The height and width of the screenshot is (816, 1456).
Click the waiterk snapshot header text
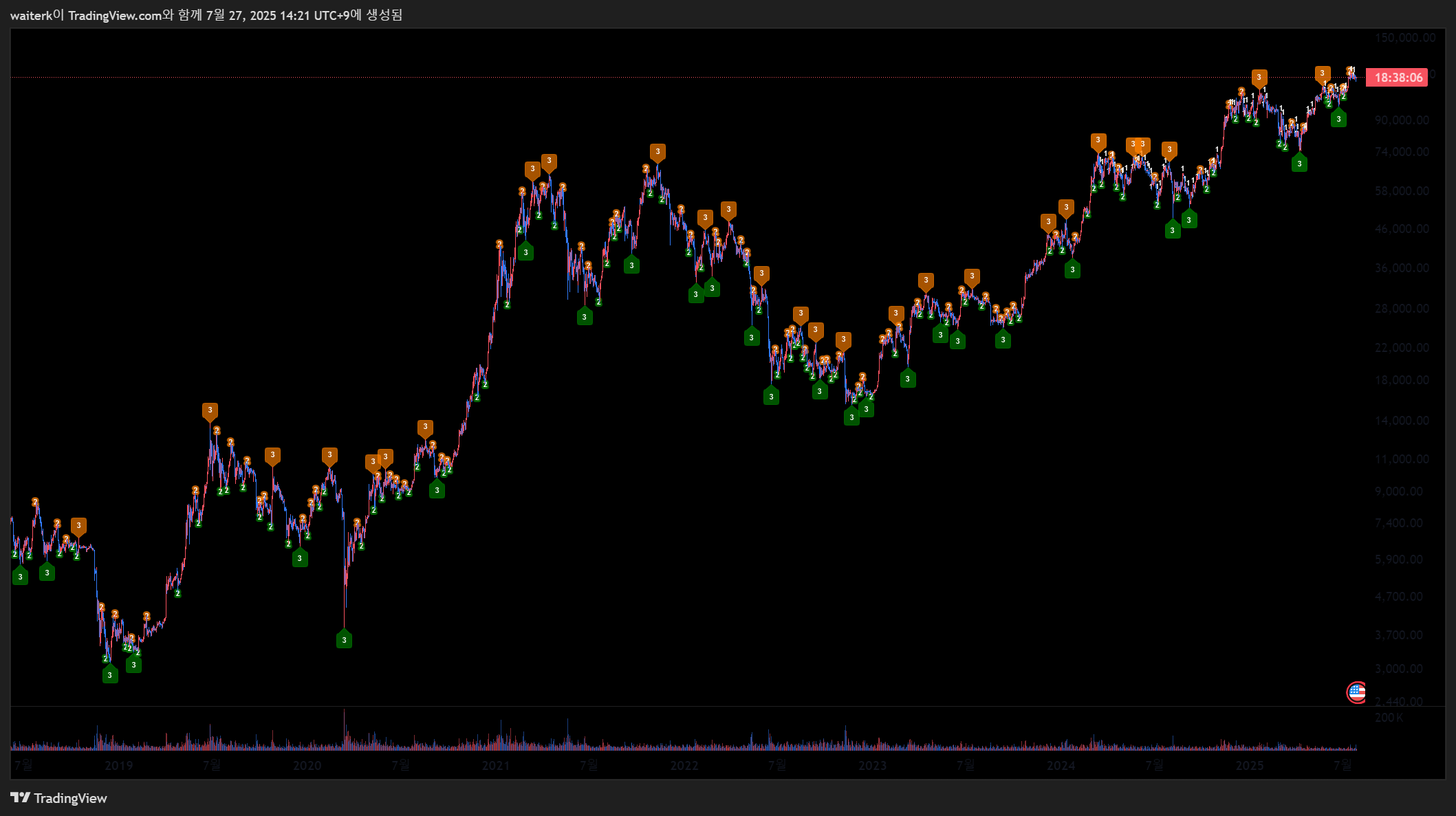point(206,15)
